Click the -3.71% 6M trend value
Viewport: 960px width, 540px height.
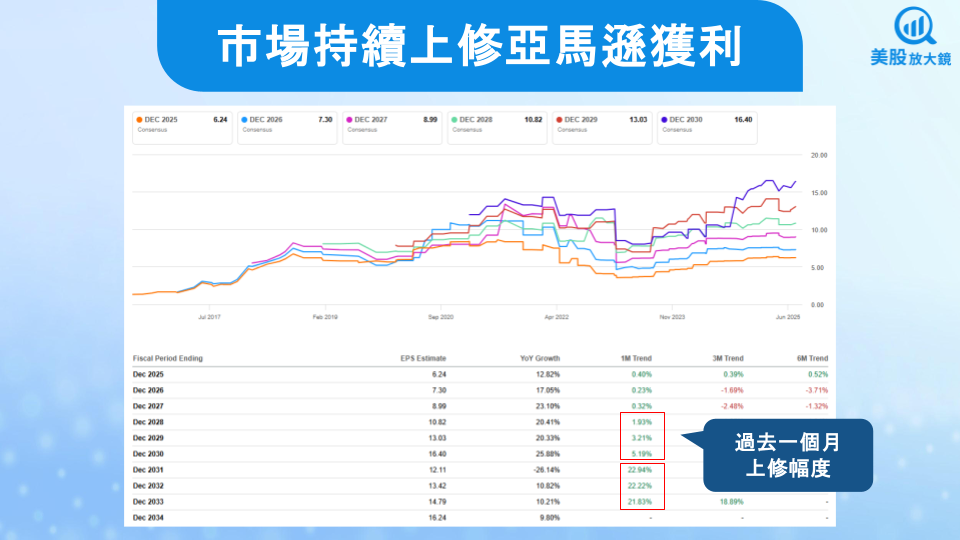pyautogui.click(x=817, y=390)
